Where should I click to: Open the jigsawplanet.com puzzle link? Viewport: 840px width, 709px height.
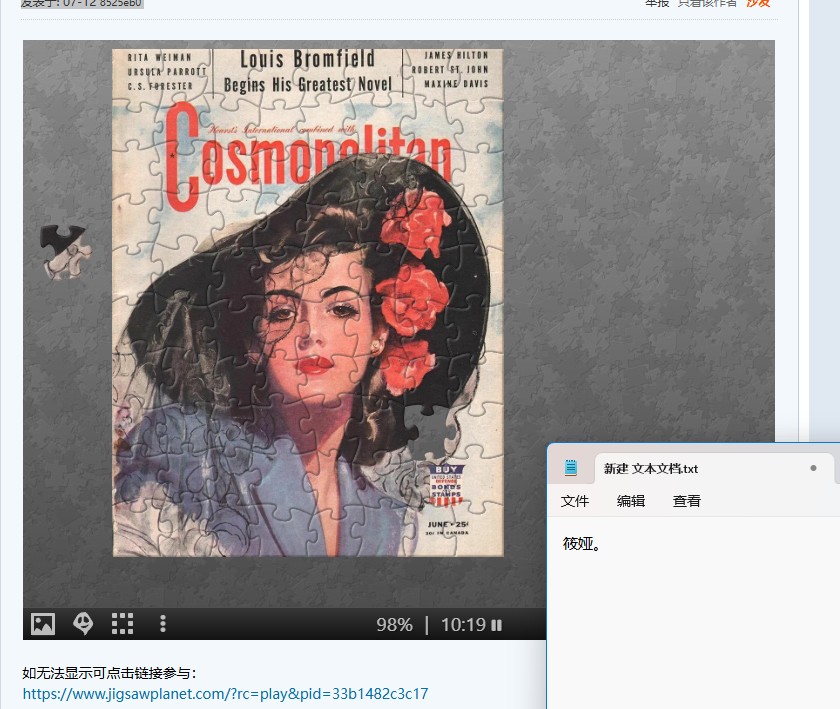click(226, 694)
